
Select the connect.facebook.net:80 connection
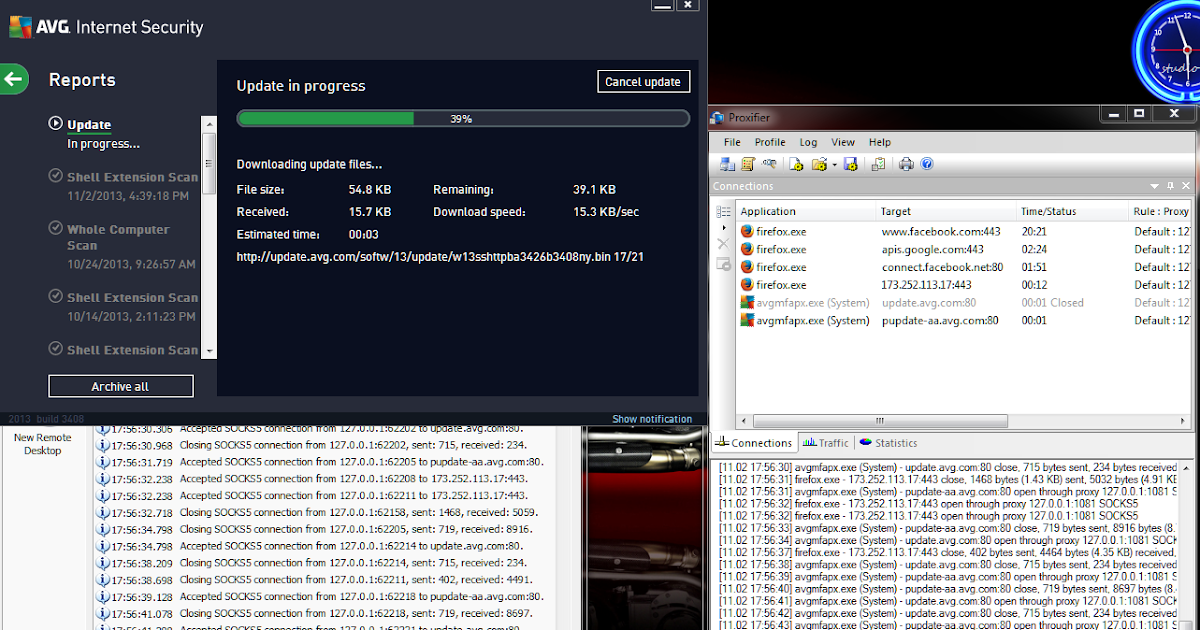964,267
